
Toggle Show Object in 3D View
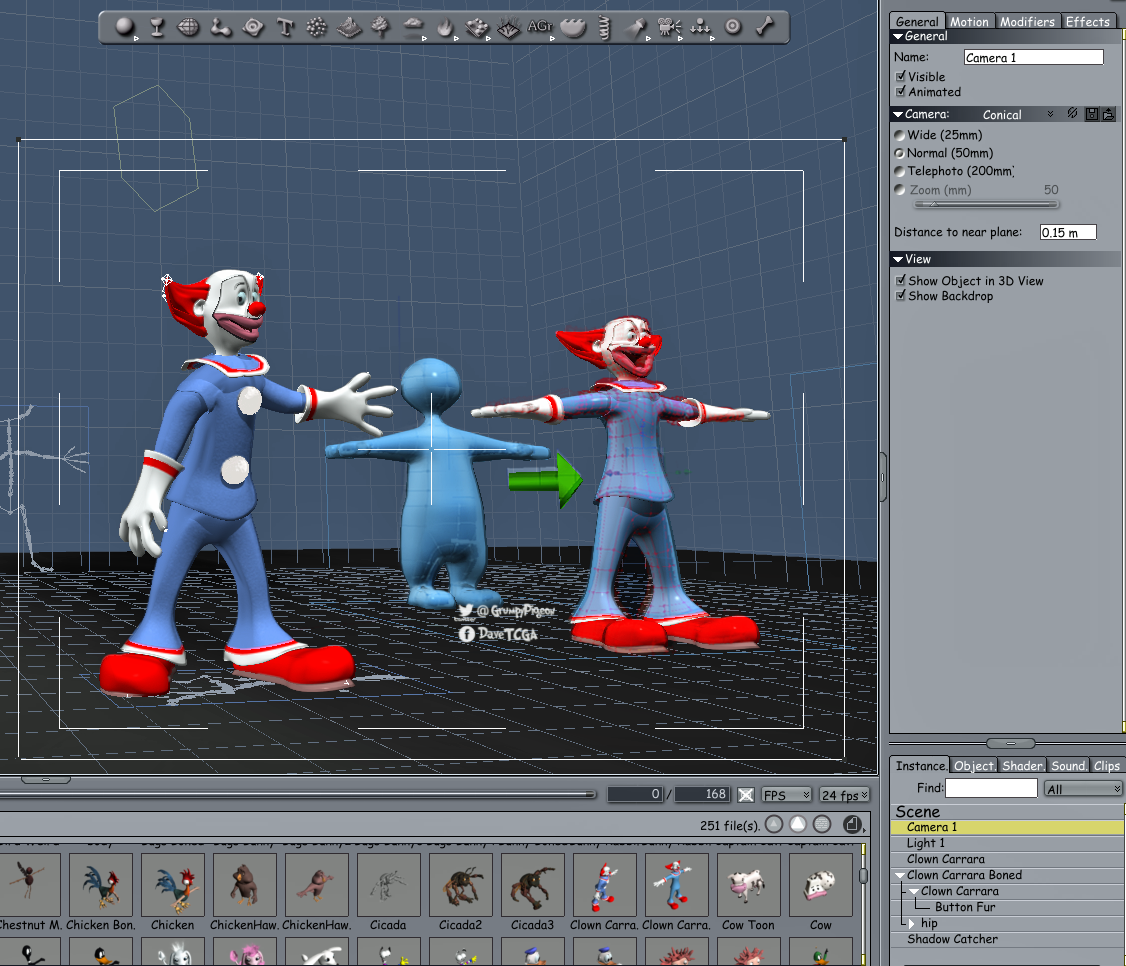pos(901,281)
